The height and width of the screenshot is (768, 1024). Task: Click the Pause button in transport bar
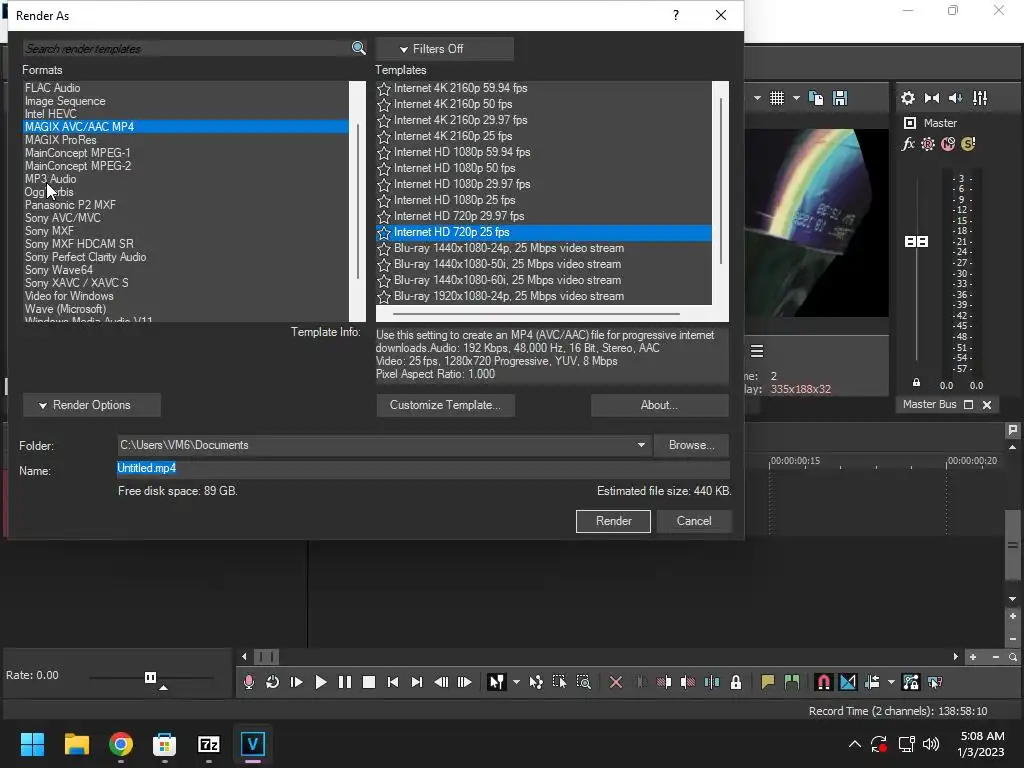(345, 682)
